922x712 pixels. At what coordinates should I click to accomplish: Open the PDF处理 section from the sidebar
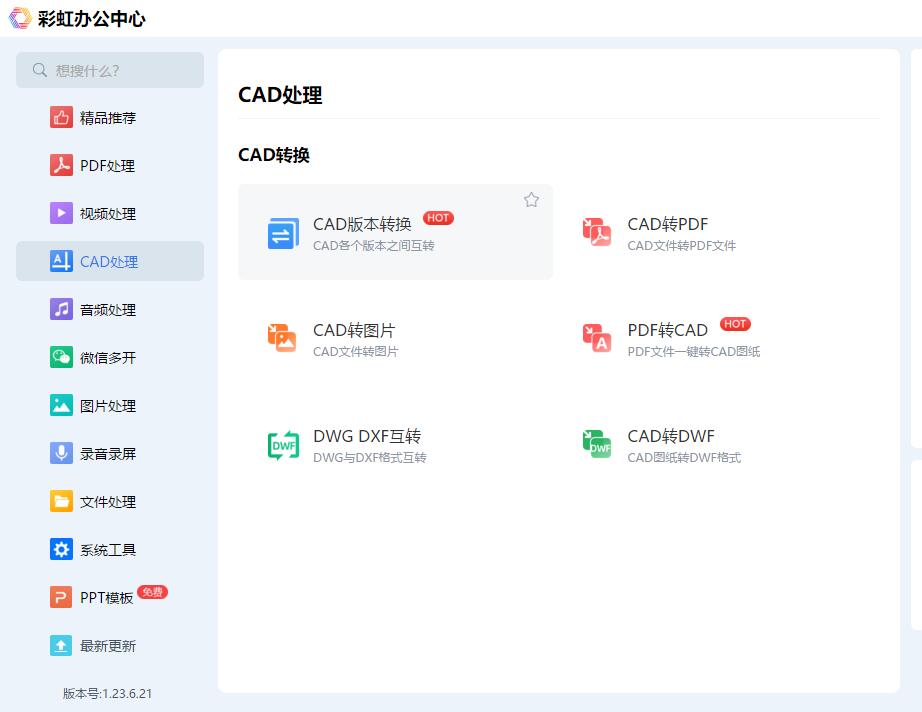pyautogui.click(x=105, y=165)
